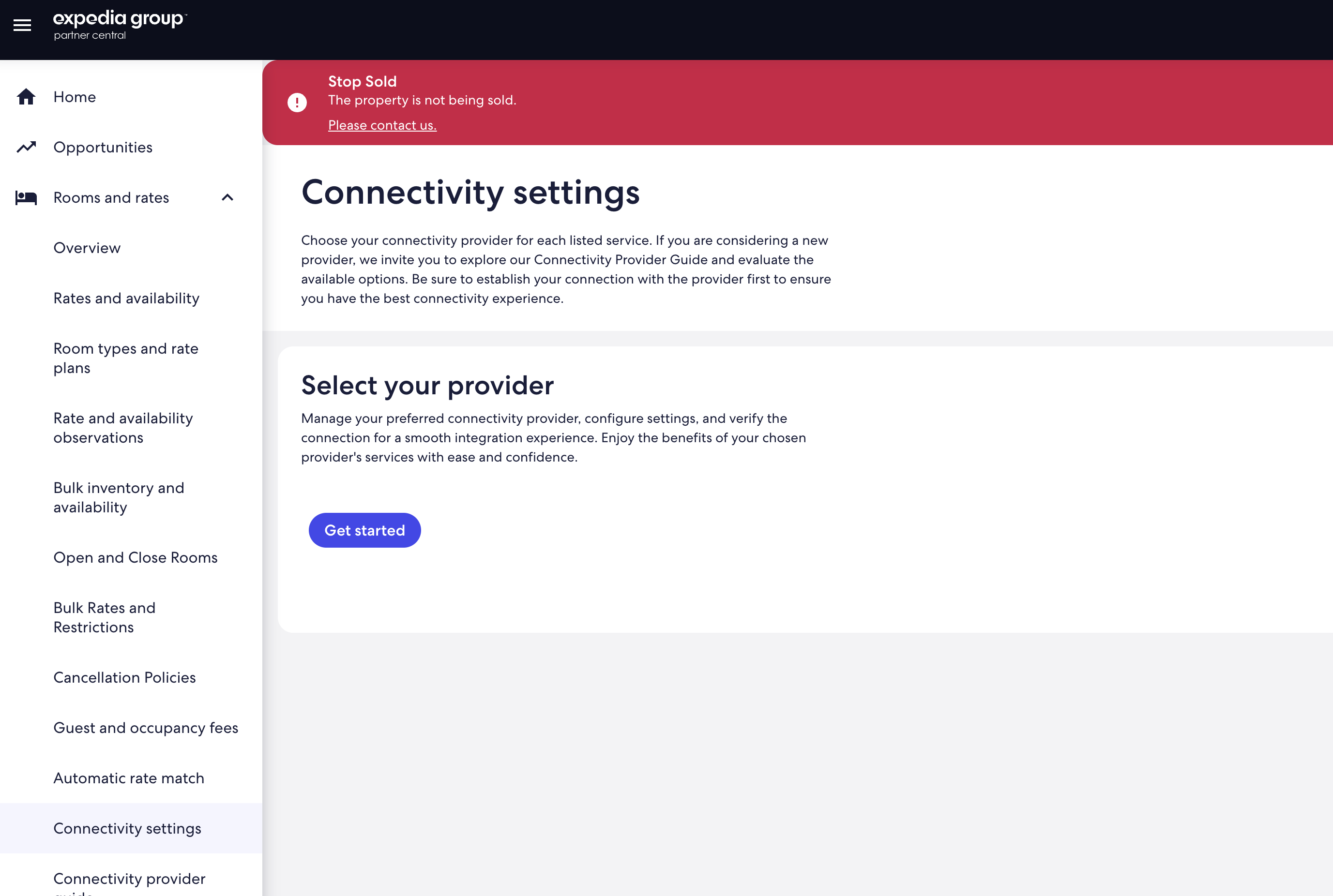Select Automatic rate match in sidebar

point(129,778)
